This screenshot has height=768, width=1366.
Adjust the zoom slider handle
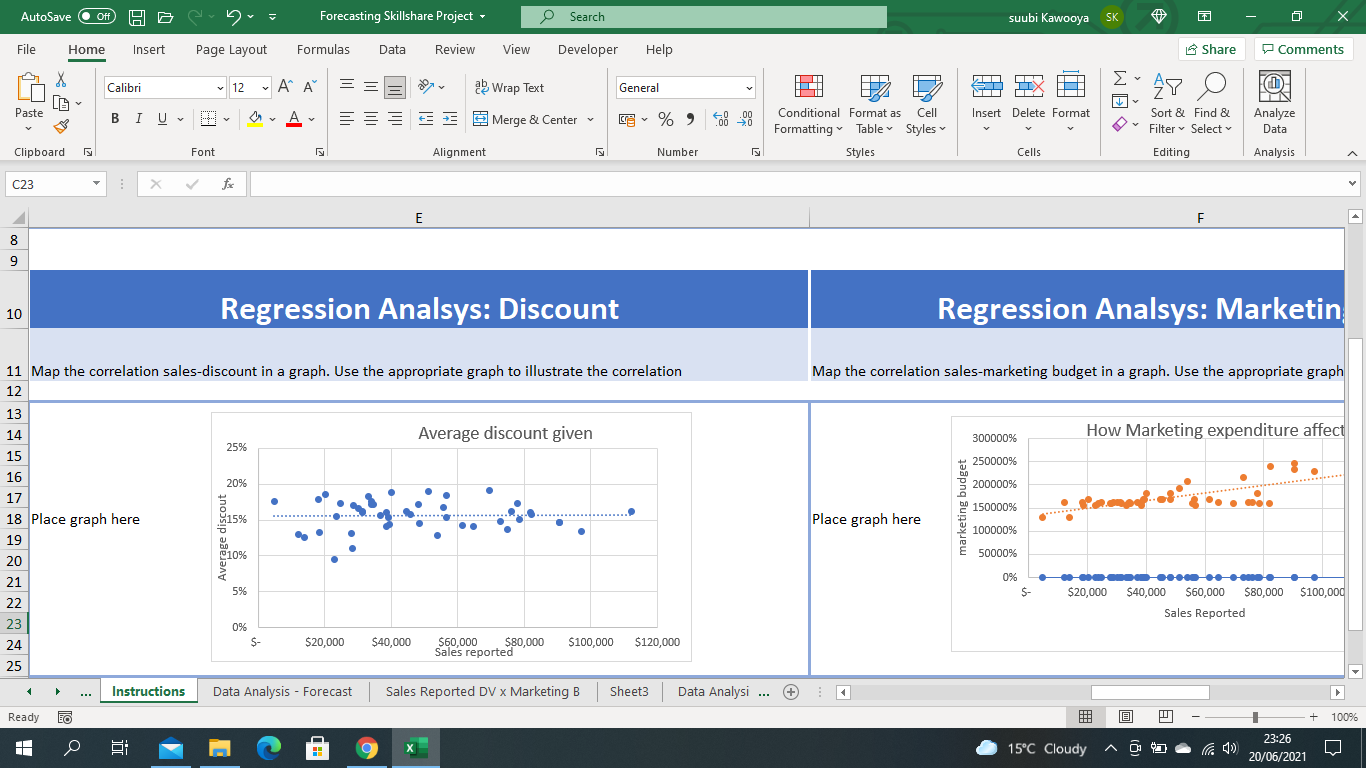coord(1255,717)
